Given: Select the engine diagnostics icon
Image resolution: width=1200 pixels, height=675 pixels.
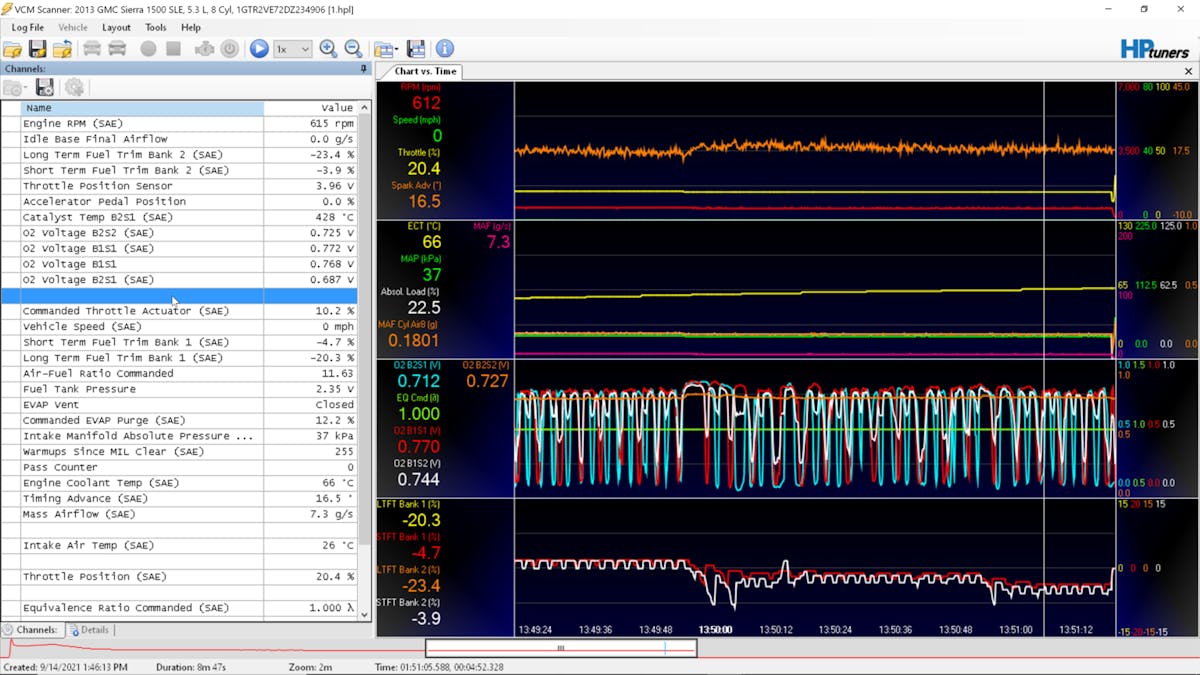Looking at the screenshot, I should pyautogui.click(x=206, y=48).
